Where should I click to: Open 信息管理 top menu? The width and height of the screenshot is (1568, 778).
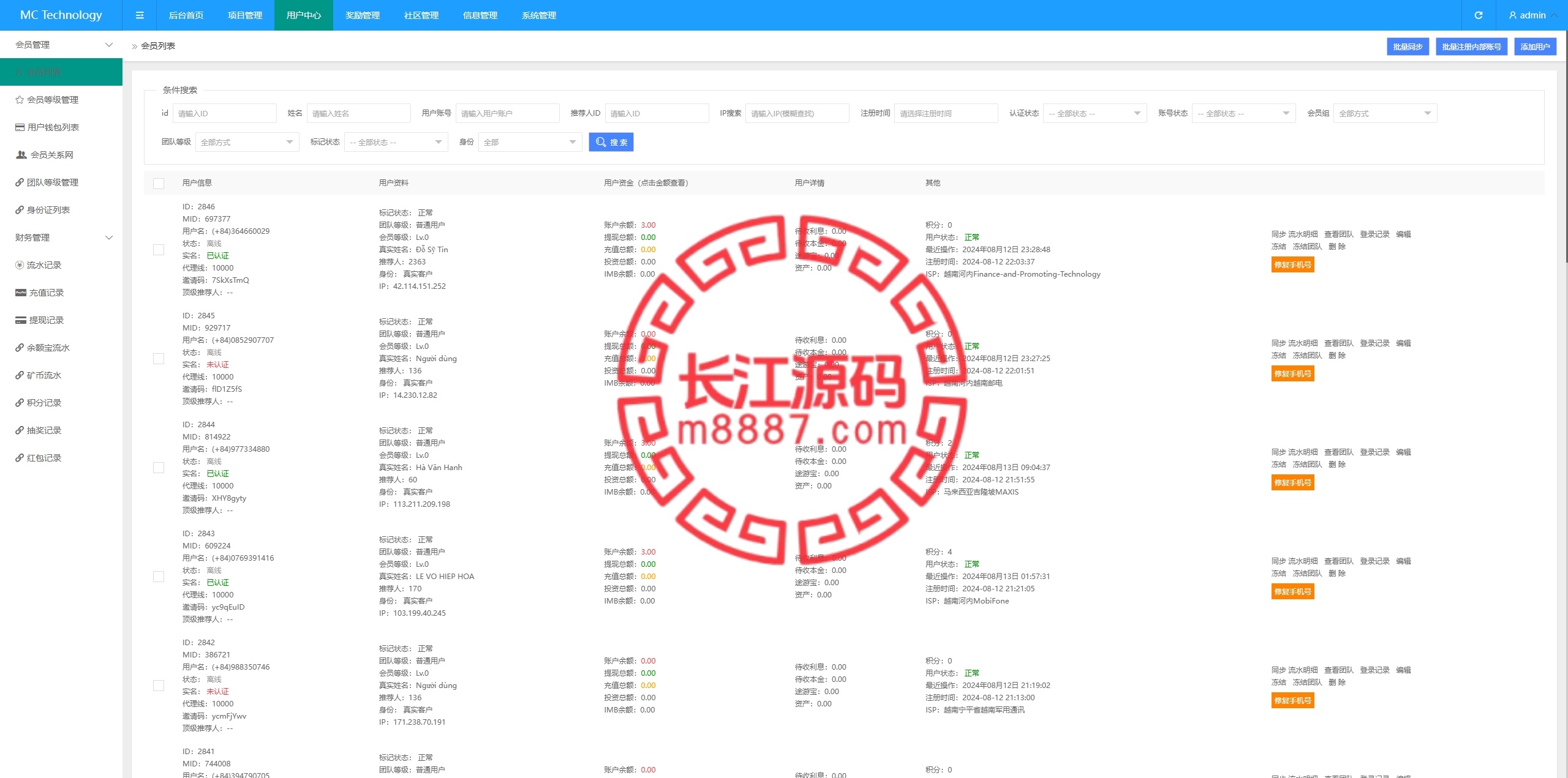pyautogui.click(x=480, y=15)
